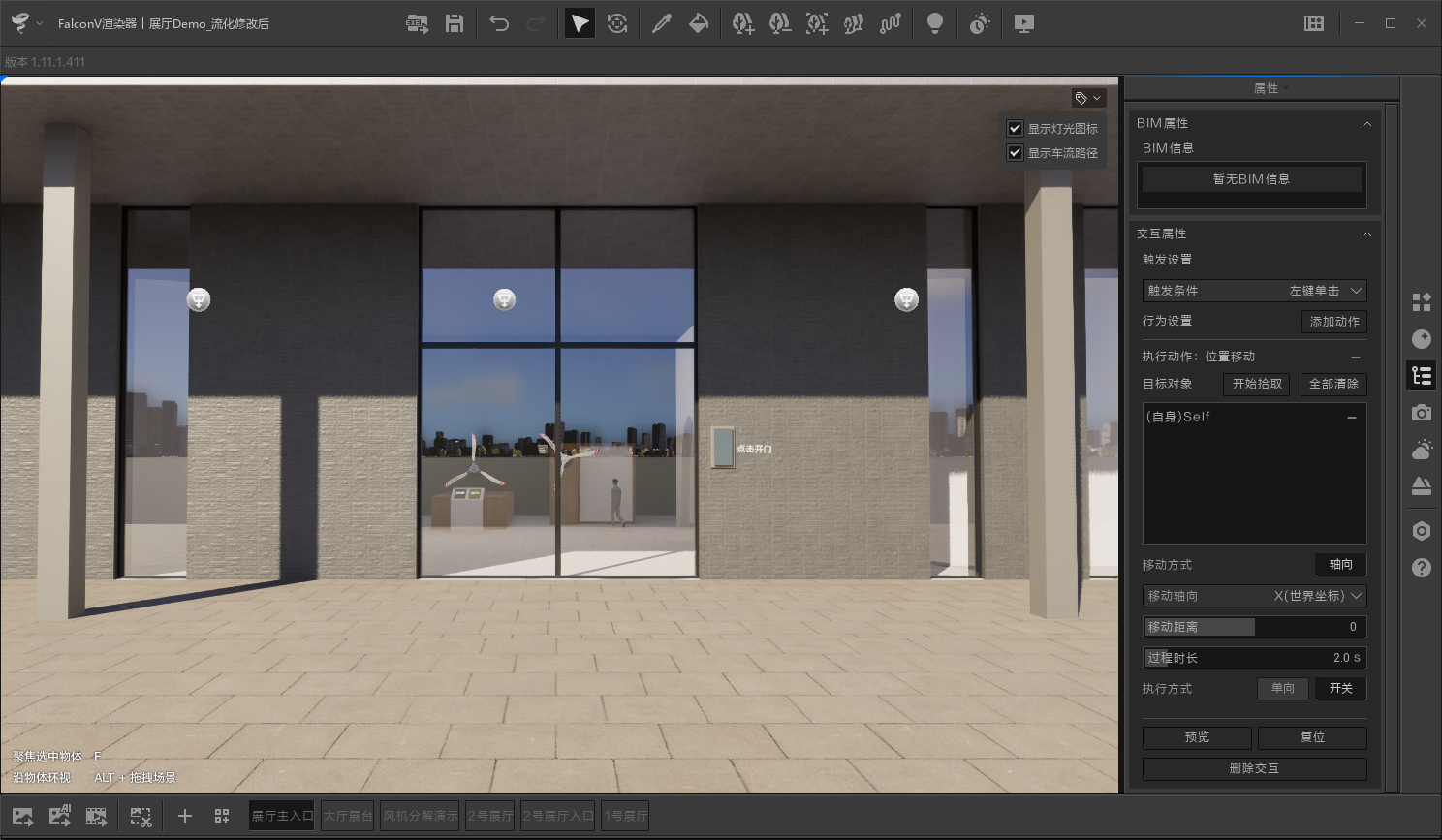
Task: Open the weather settings sidebar icon
Action: pos(1421,450)
